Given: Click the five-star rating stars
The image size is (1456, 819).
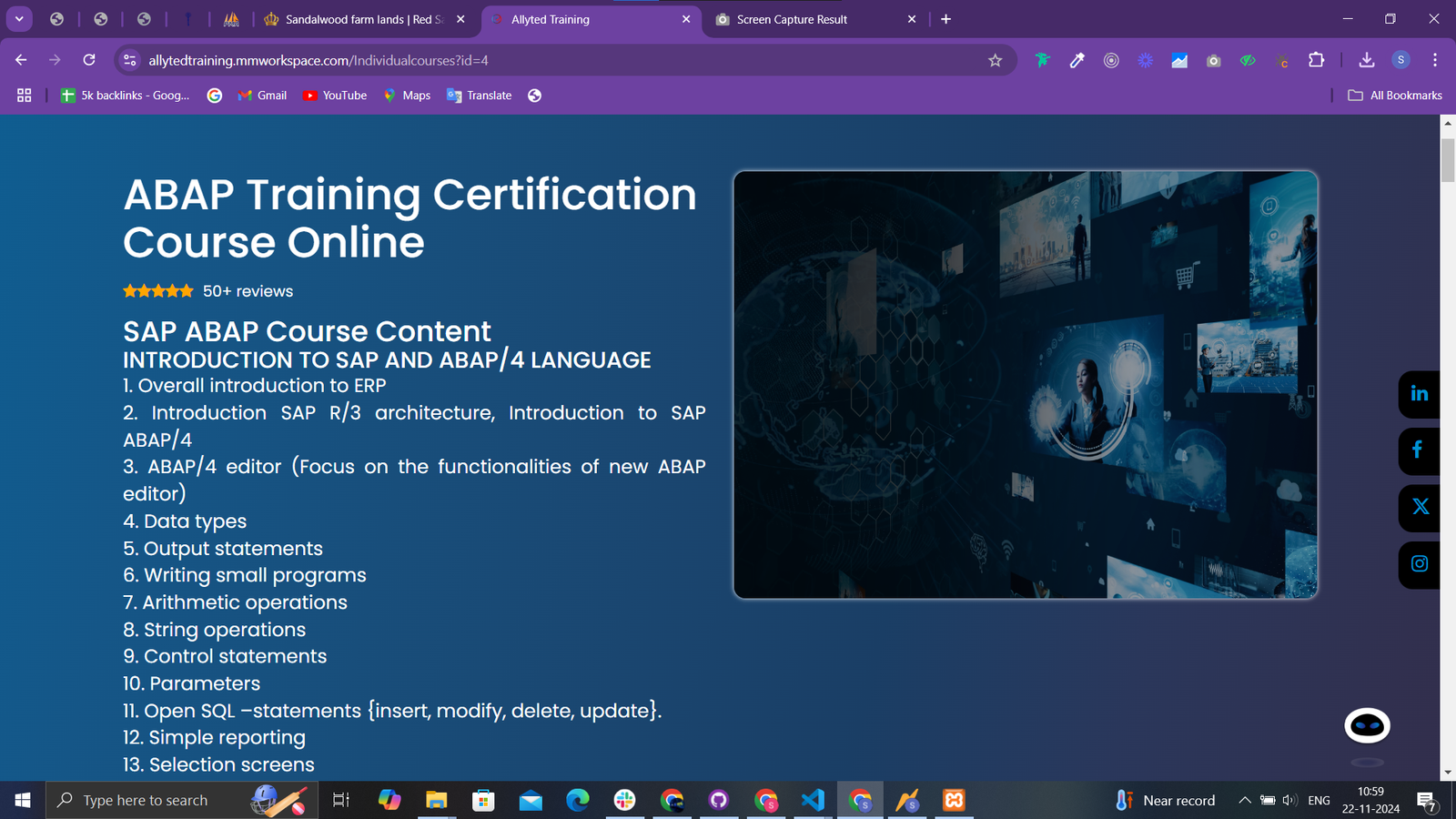Looking at the screenshot, I should [158, 291].
